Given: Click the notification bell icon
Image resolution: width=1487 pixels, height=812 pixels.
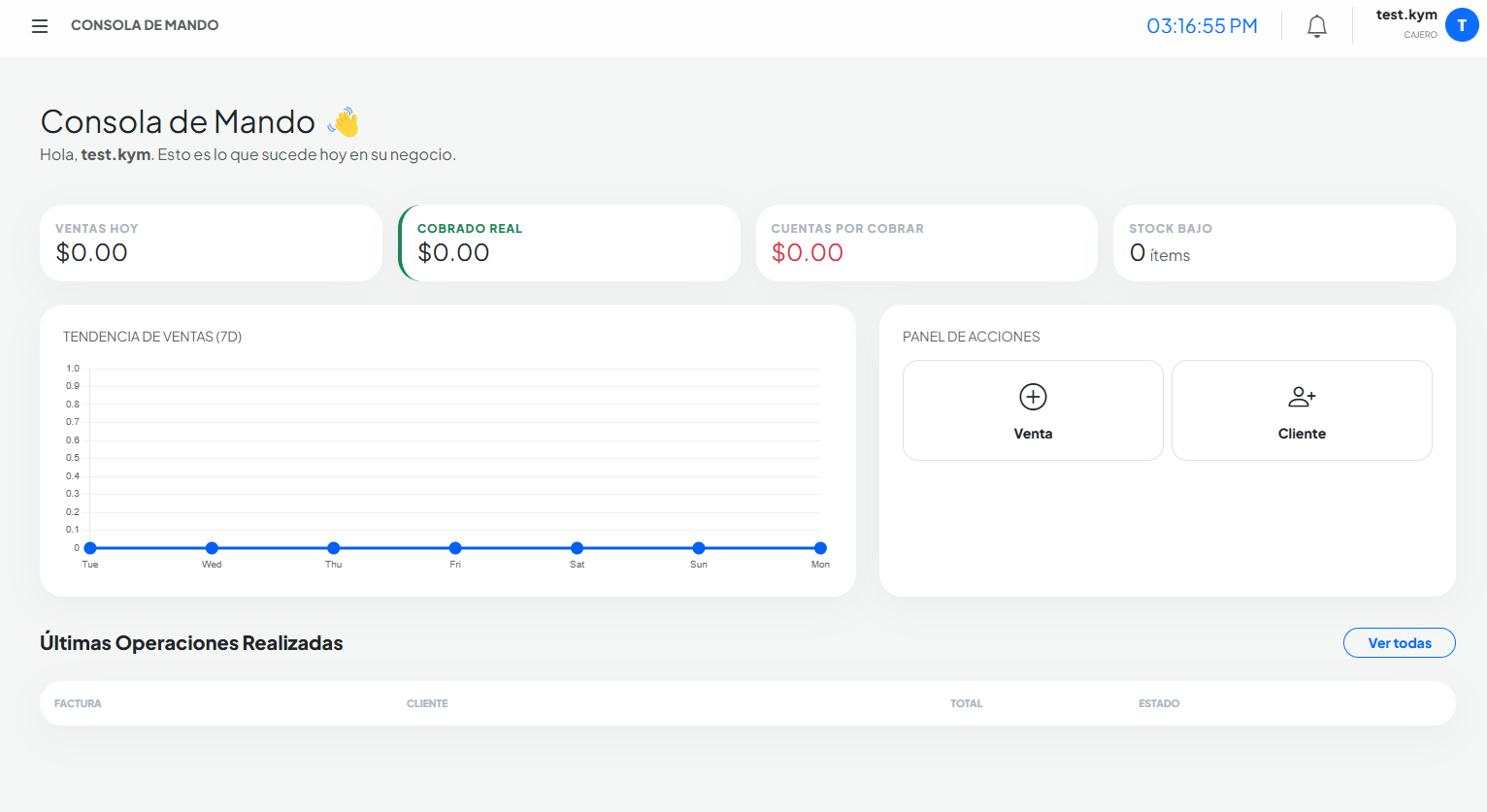Looking at the screenshot, I should click(x=1317, y=26).
